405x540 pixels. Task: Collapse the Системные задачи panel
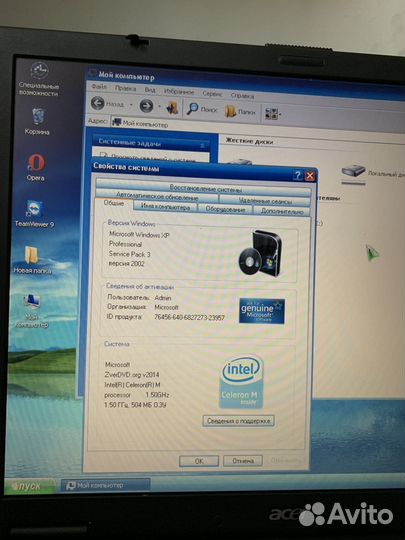(x=202, y=146)
